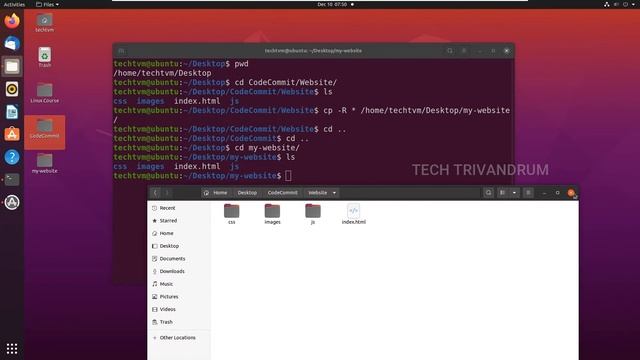Viewport: 640px width, 360px height.
Task: Go forward in the Files window
Action: pyautogui.click(x=167, y=193)
